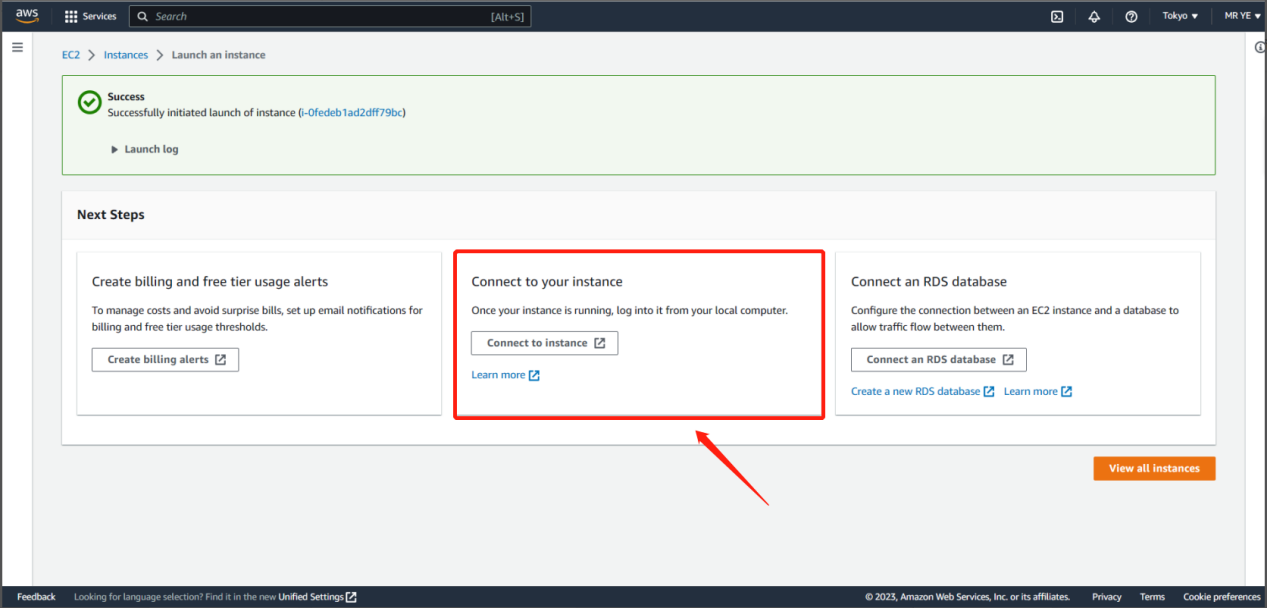The width and height of the screenshot is (1267, 608).
Task: Open the help question mark icon
Action: tap(1131, 17)
